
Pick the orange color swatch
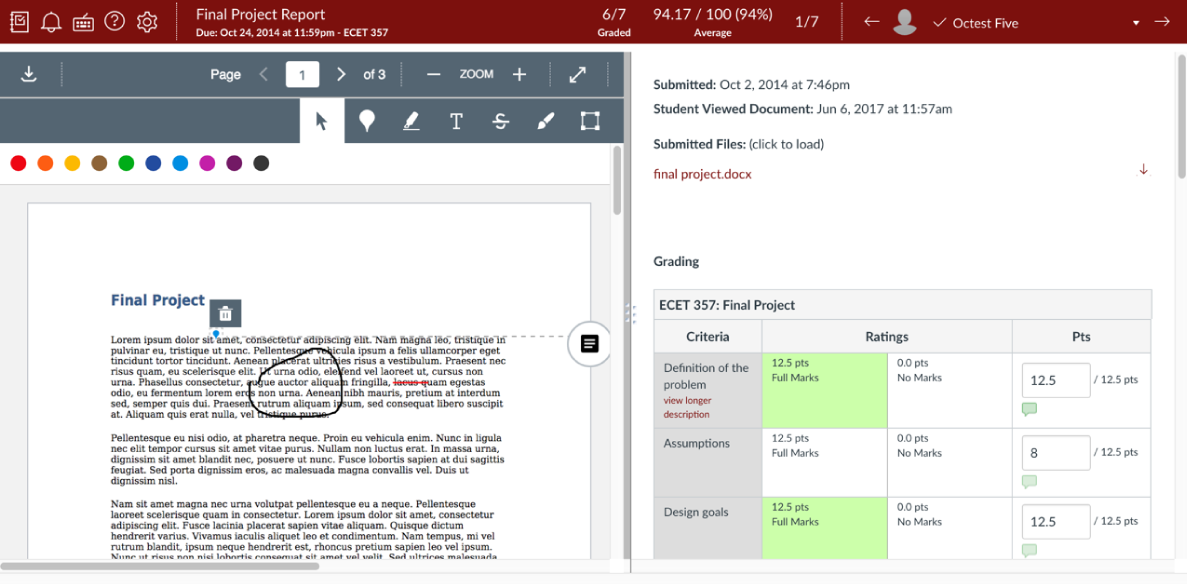tap(45, 163)
